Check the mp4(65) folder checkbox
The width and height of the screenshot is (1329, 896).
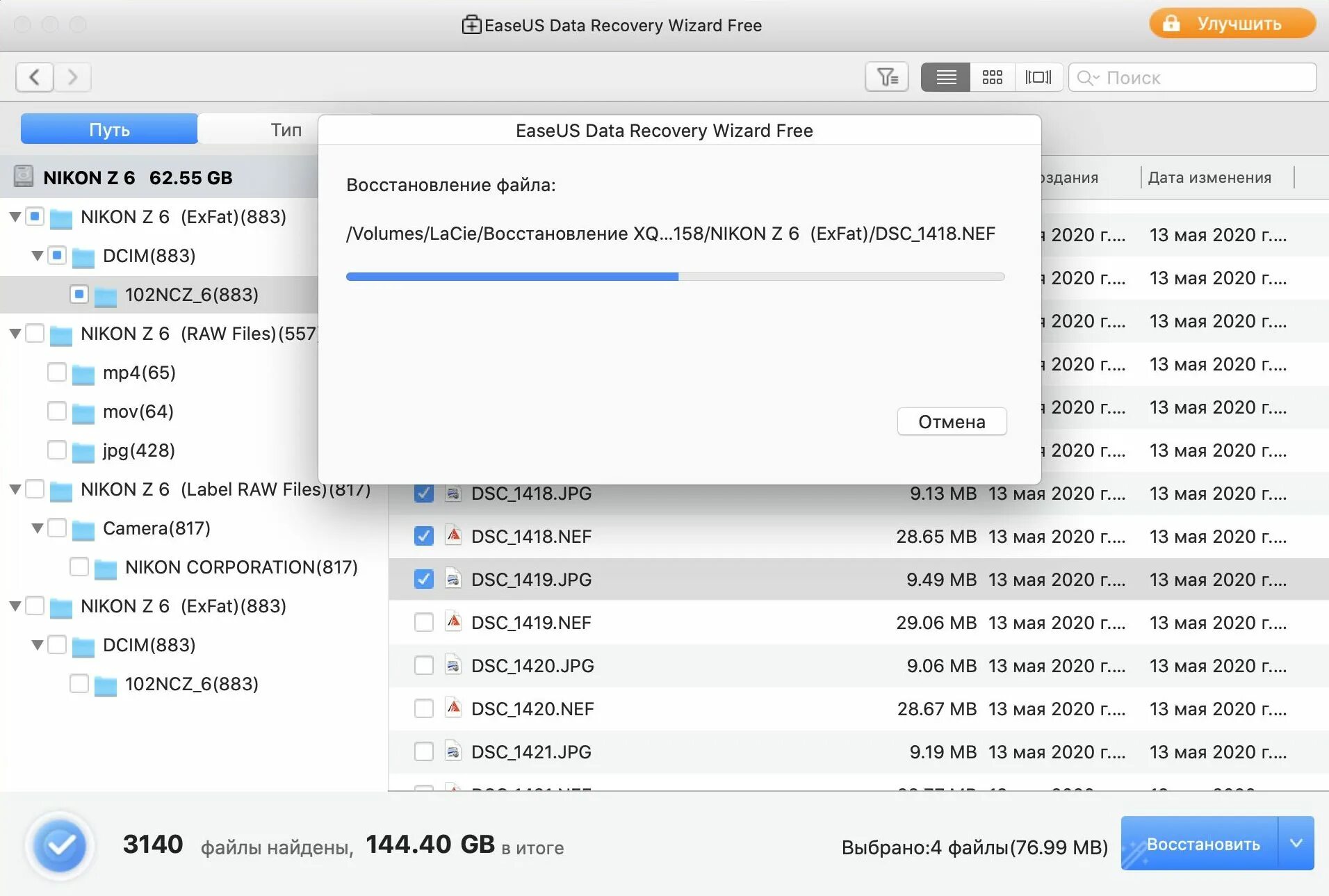(57, 372)
